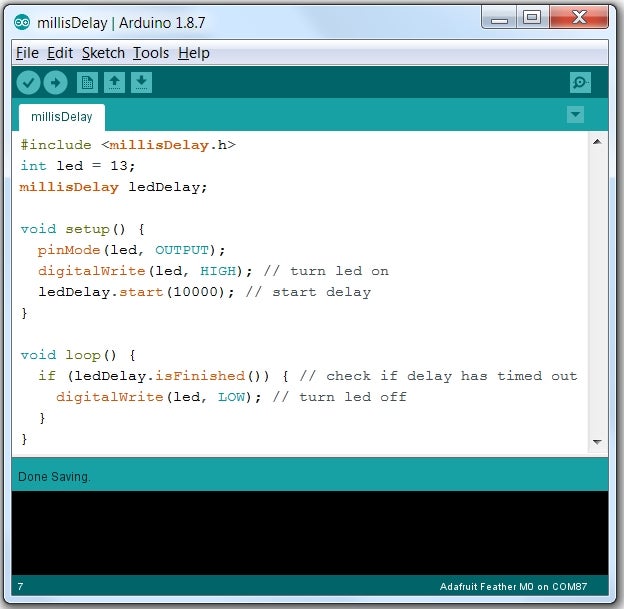Viewport: 624px width, 609px height.
Task: Open the Tools menu
Action: point(151,53)
